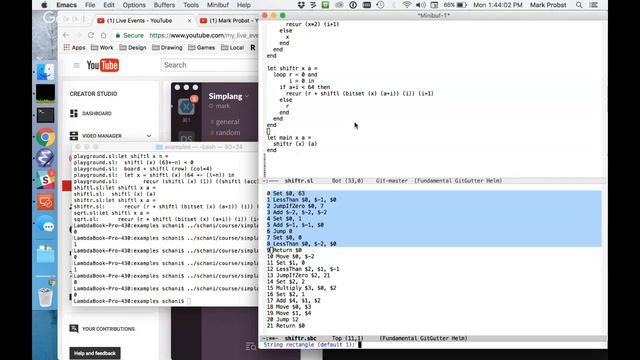Open Emacs icon in the Dock
The width and height of the screenshot is (640, 360).
45,158
